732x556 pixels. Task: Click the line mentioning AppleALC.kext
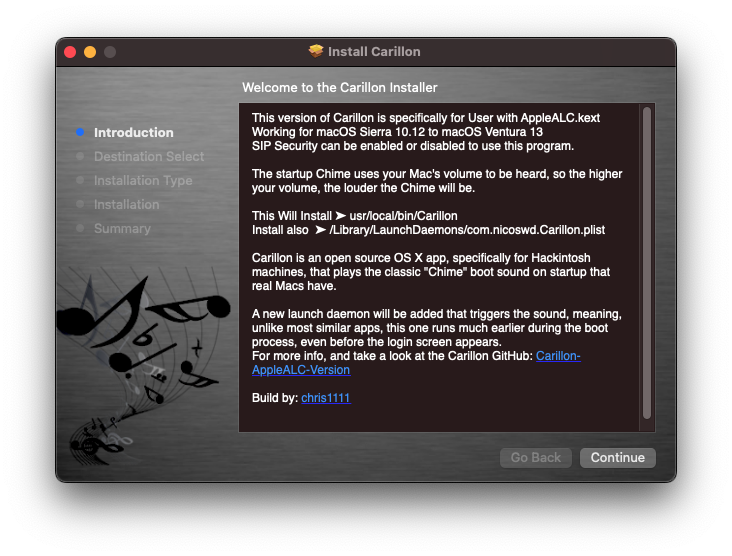tap(426, 118)
